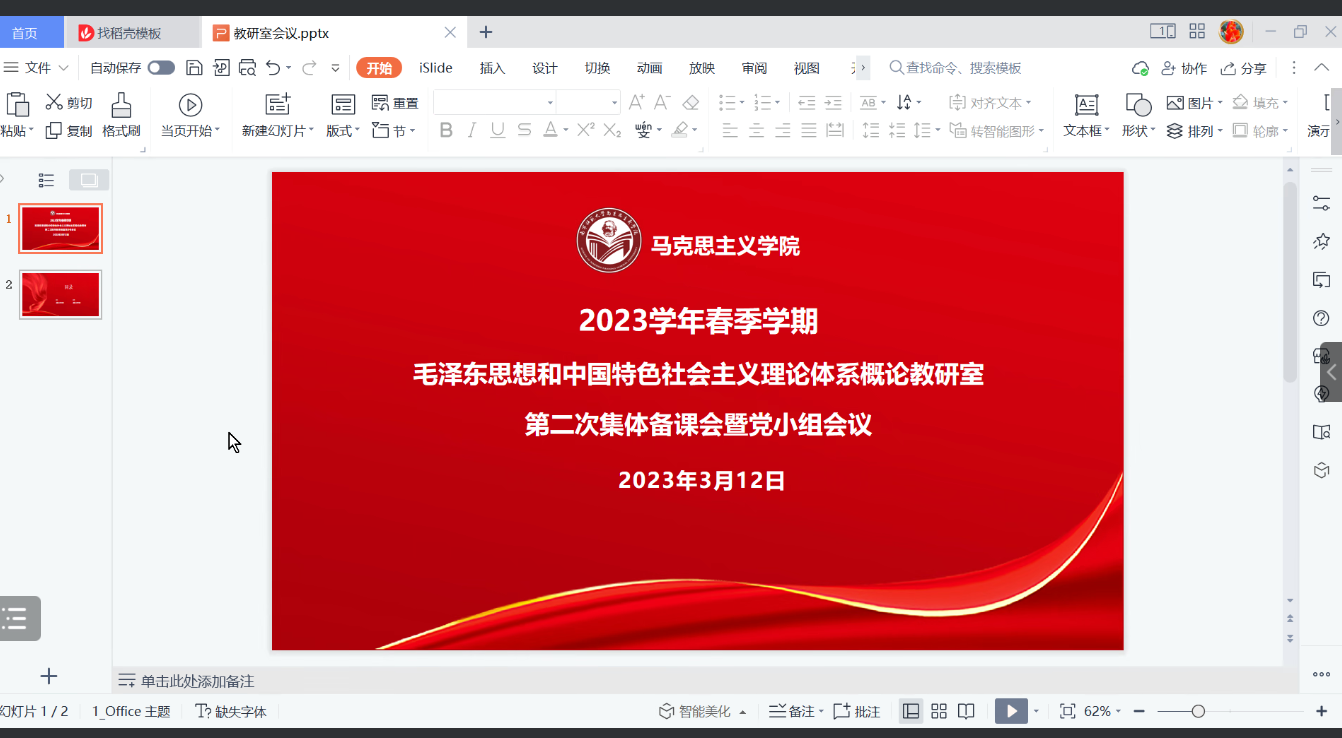Click the save icon in quick access toolbar

point(194,68)
